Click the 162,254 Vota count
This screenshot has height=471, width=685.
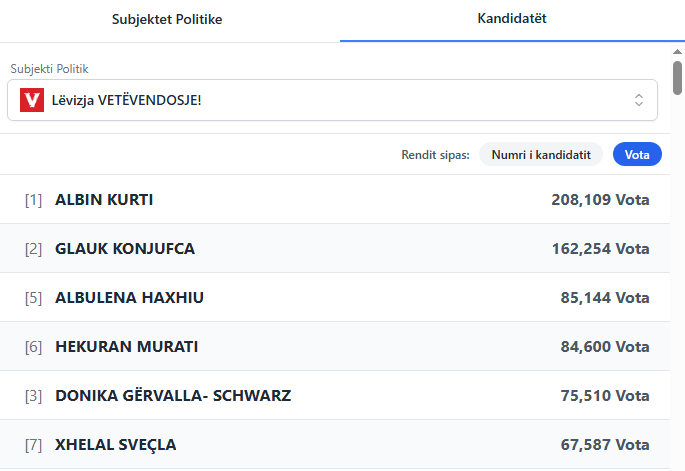[600, 249]
